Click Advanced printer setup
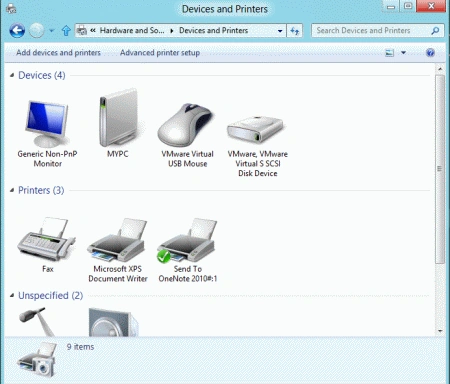 (x=160, y=53)
